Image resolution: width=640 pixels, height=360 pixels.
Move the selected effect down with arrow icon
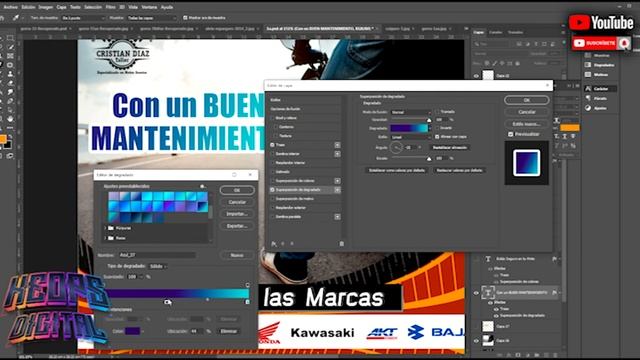coord(291,244)
